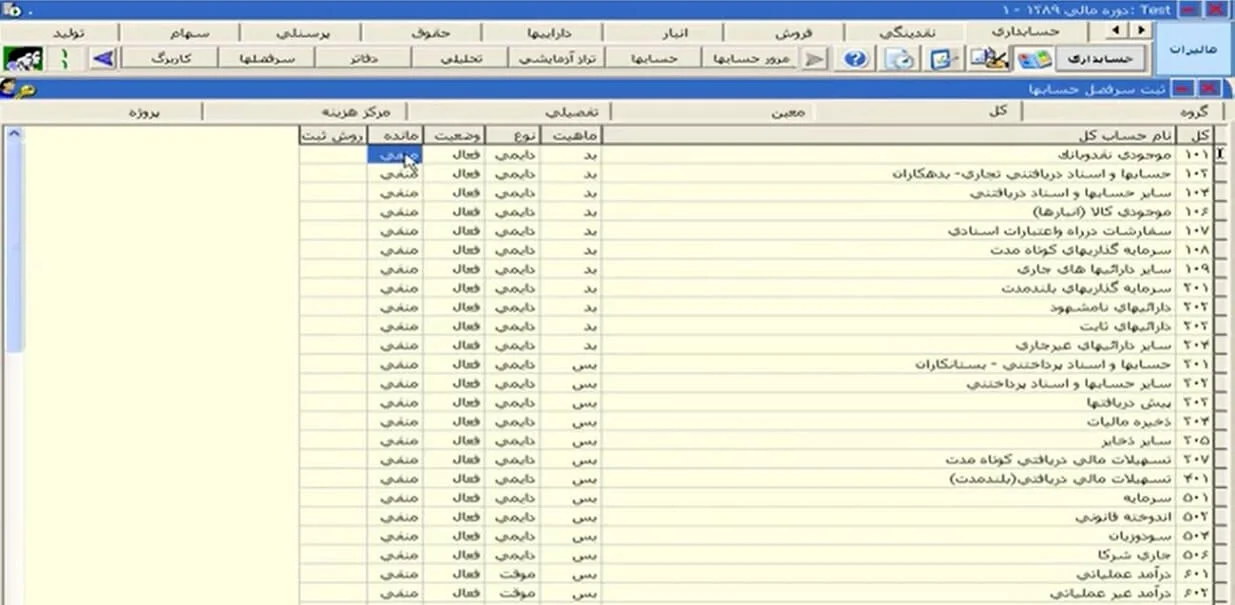Viewport: 1235px width, 605px height.
Task: Switch to the پرسنلی module tab
Action: (301, 32)
